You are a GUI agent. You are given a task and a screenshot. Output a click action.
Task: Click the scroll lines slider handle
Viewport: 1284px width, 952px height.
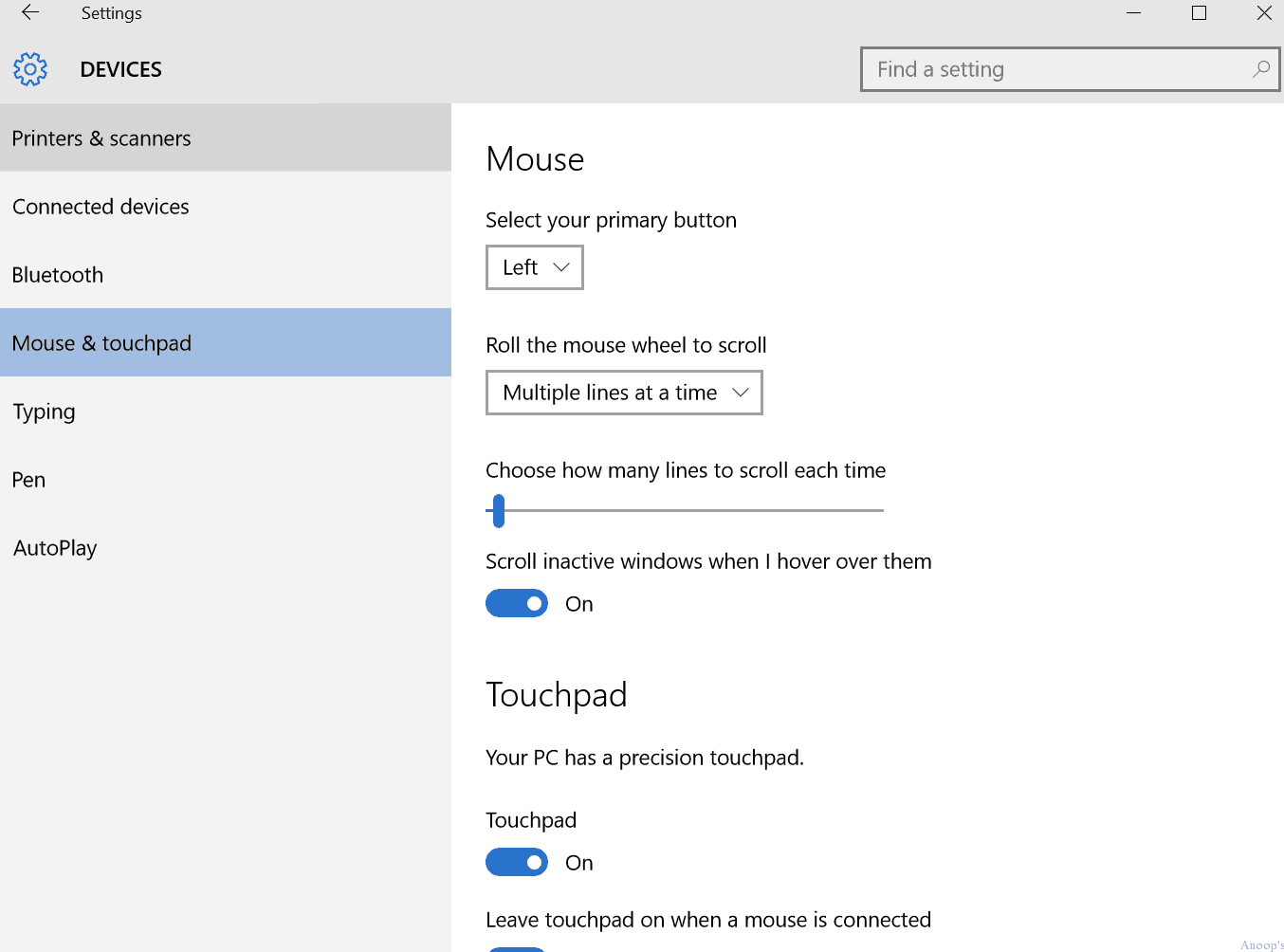point(499,510)
